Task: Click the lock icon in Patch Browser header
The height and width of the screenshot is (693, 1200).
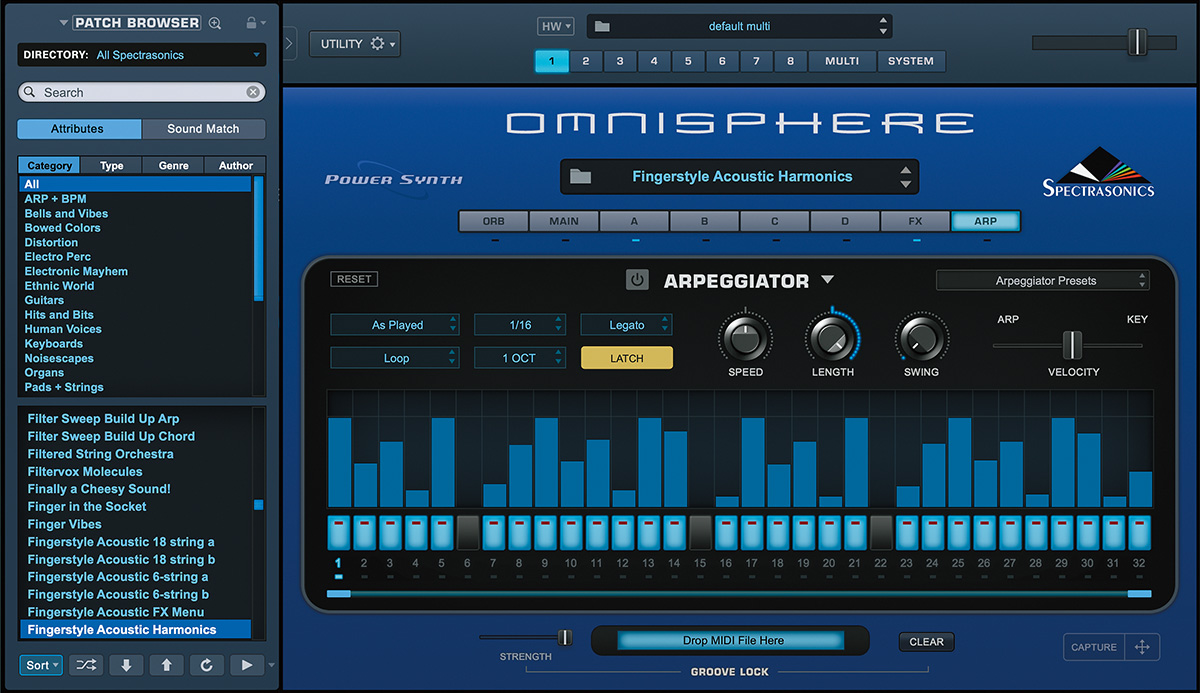Action: (x=251, y=22)
